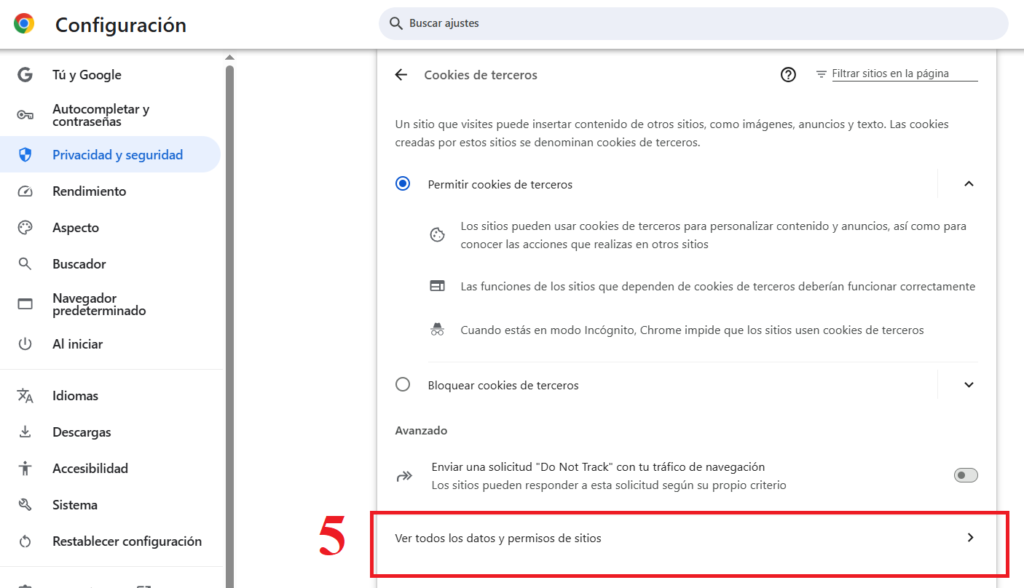Collapse the Permitir cookies de terceros section
1024x588 pixels.
(x=969, y=184)
